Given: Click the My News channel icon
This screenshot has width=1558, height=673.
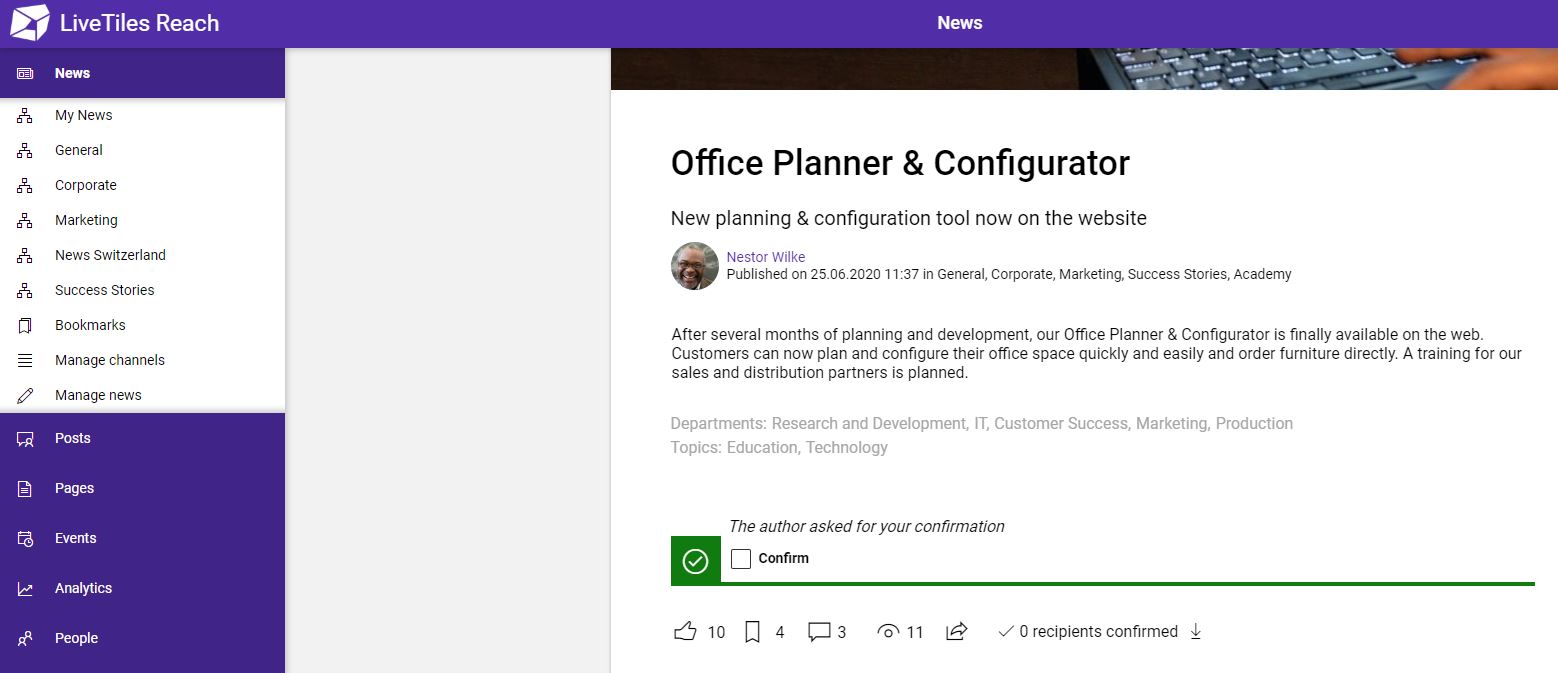Looking at the screenshot, I should pos(25,115).
